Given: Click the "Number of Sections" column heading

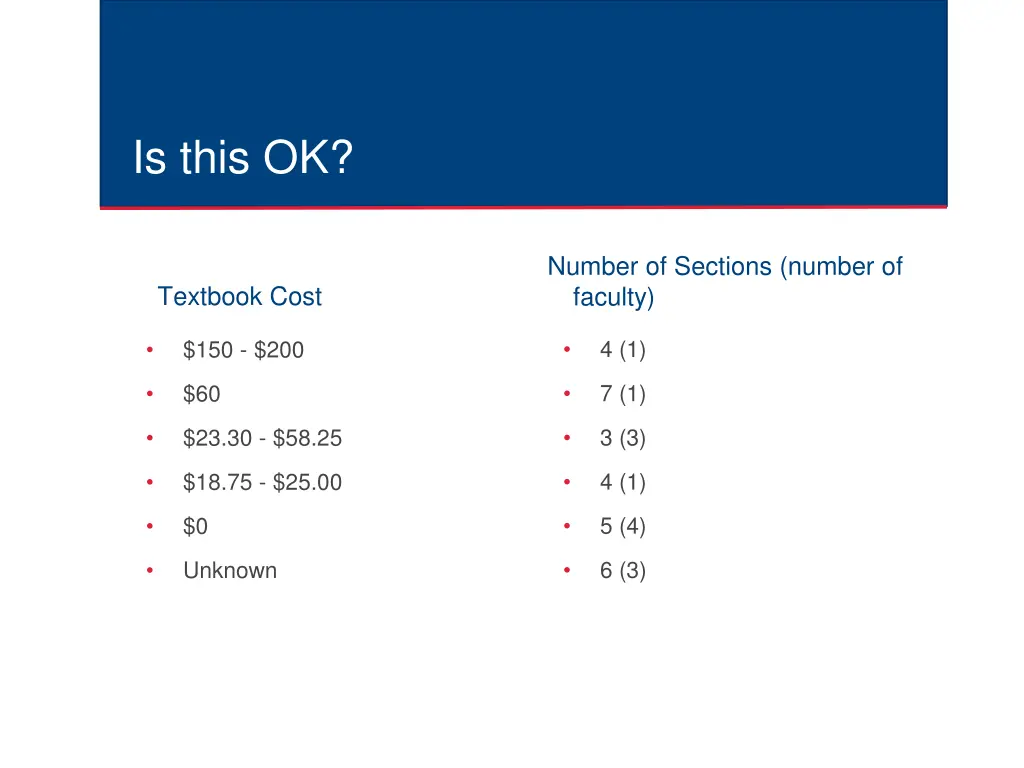Looking at the screenshot, I should [x=724, y=281].
